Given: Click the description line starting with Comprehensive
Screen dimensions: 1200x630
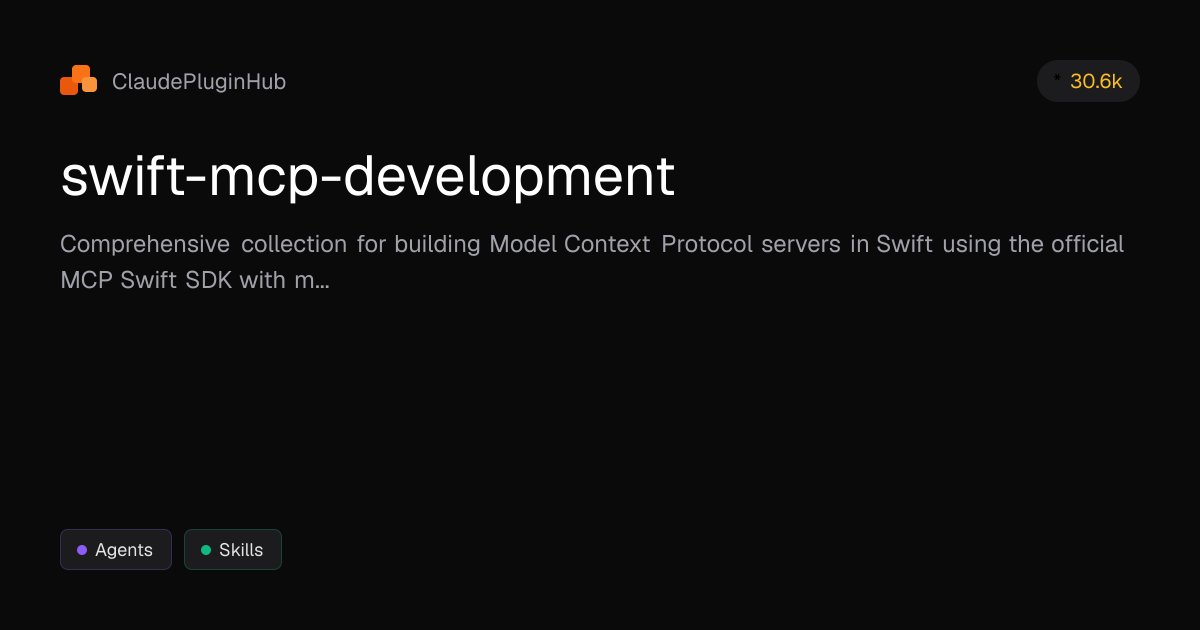Looking at the screenshot, I should tap(592, 244).
